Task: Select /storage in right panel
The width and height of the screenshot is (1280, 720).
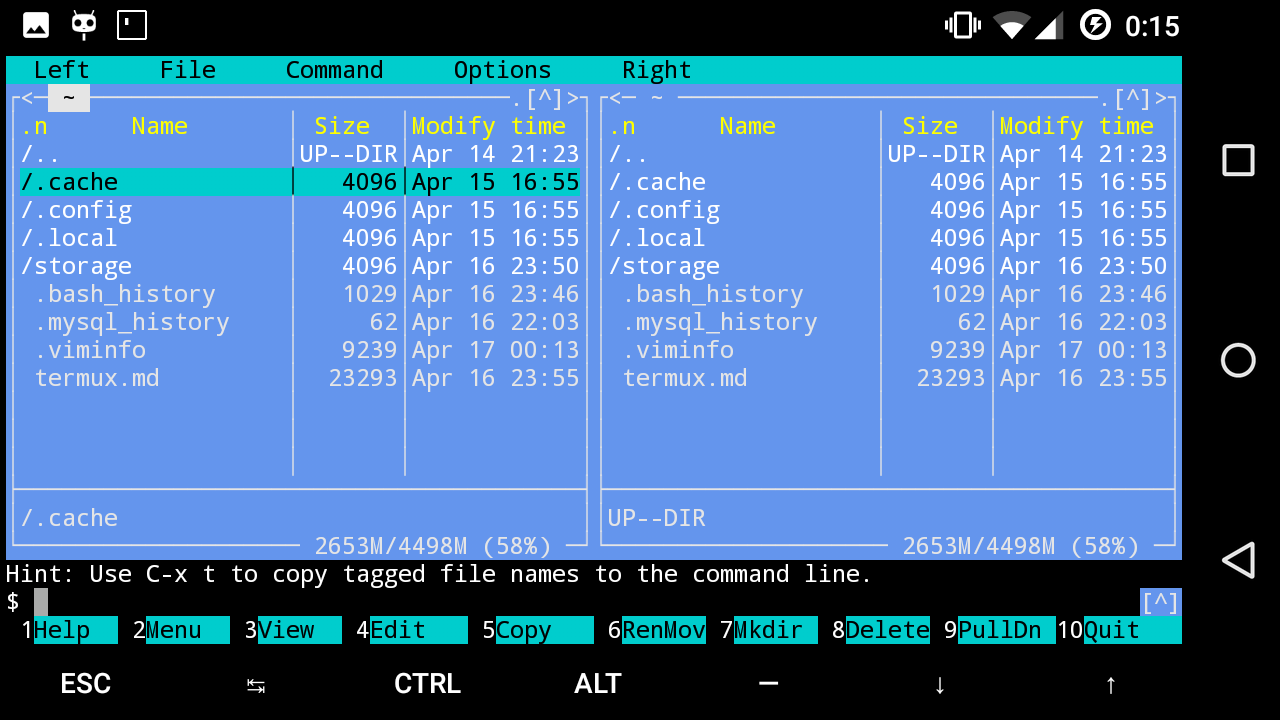Action: click(x=888, y=266)
